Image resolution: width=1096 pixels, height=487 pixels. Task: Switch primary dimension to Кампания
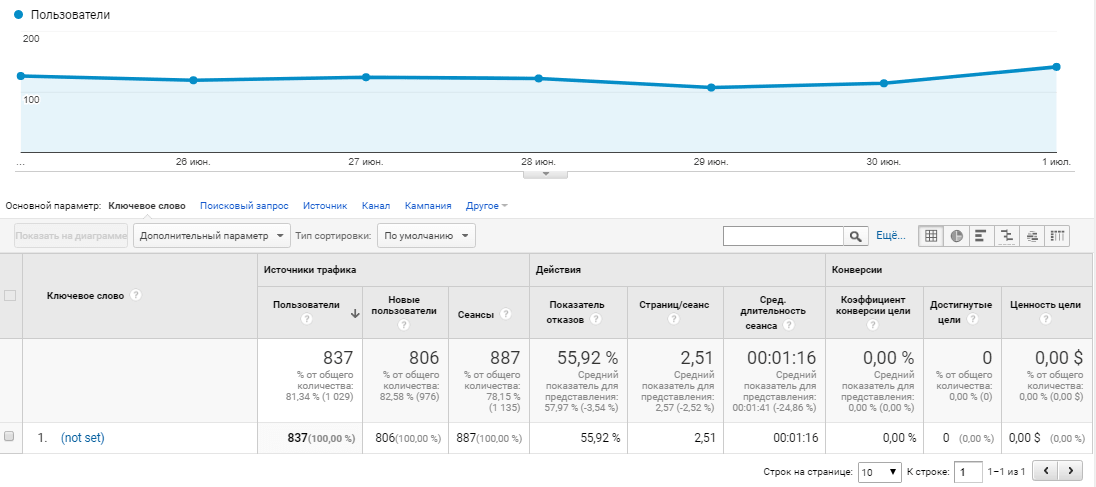click(428, 206)
